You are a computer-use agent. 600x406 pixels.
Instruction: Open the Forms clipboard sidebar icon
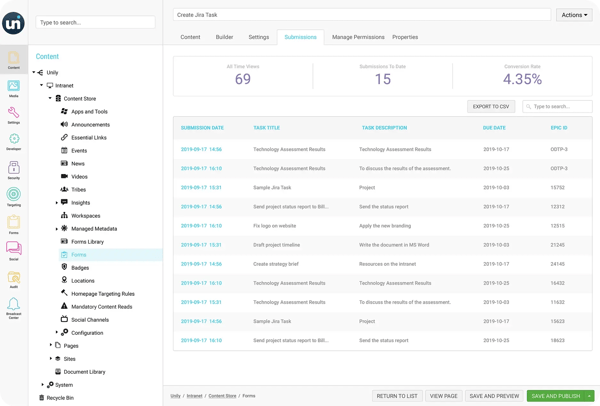point(14,222)
